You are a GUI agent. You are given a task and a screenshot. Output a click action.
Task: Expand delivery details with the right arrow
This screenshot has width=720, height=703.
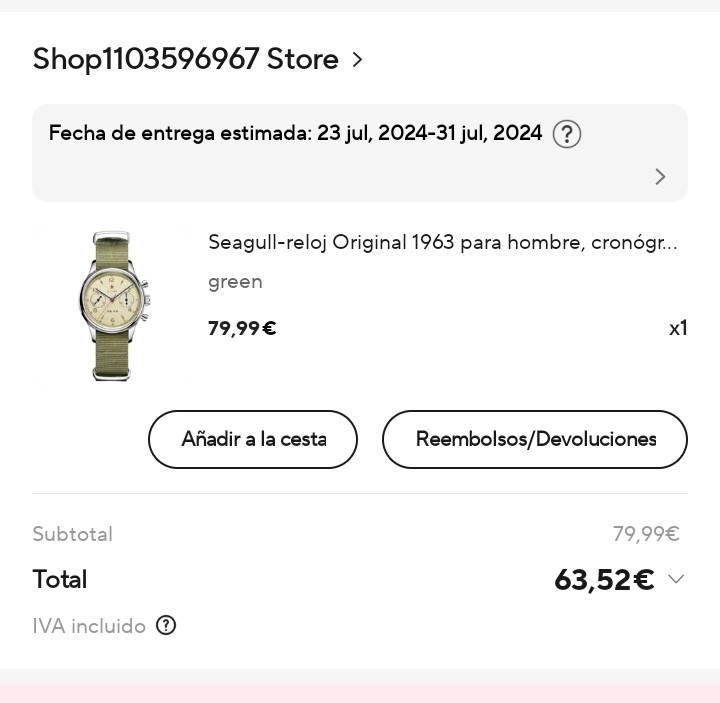(x=660, y=177)
